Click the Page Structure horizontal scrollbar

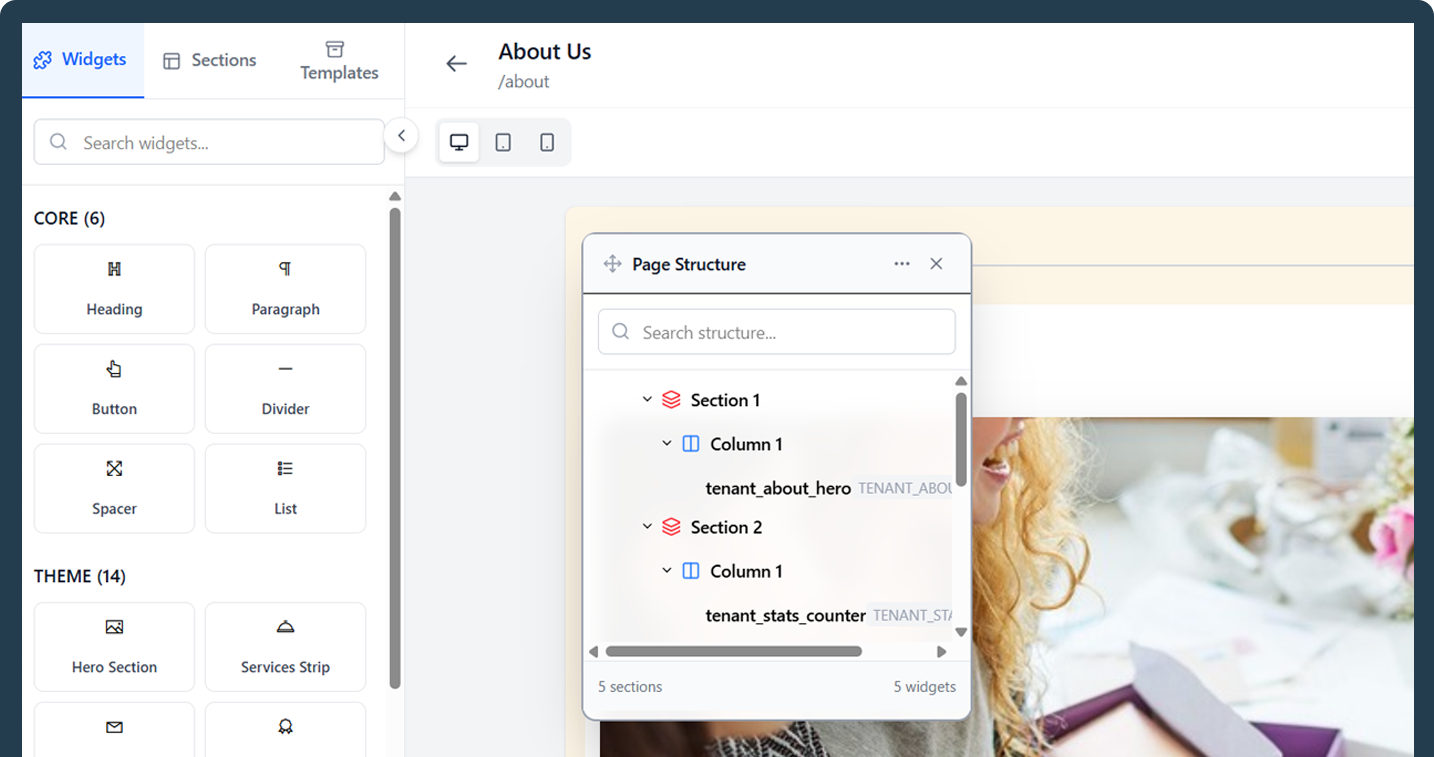pyautogui.click(x=734, y=651)
